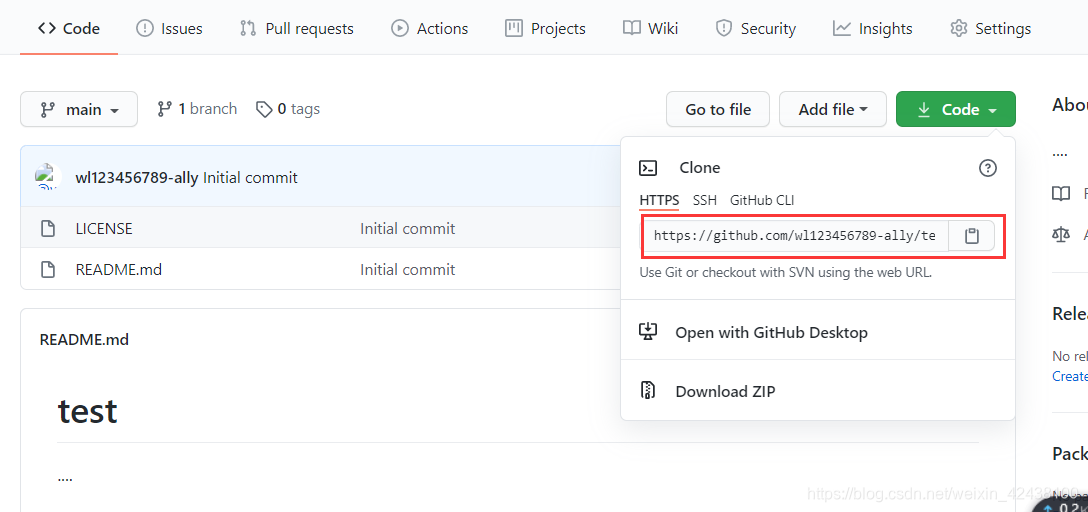Viewport: 1088px width, 512px height.
Task: Open the Code tab
Action: pos(69,28)
